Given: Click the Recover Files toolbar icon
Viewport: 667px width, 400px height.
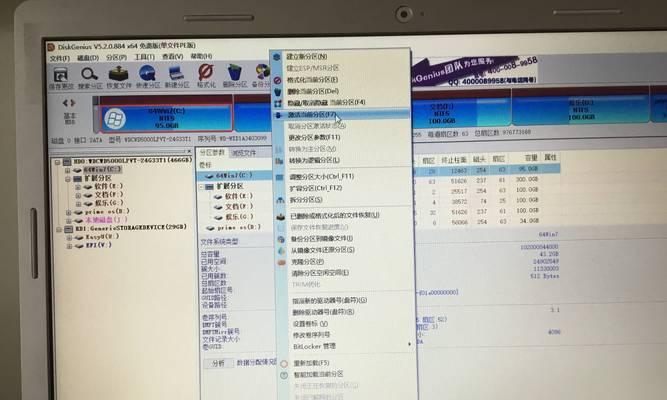Looking at the screenshot, I should pyautogui.click(x=118, y=74).
